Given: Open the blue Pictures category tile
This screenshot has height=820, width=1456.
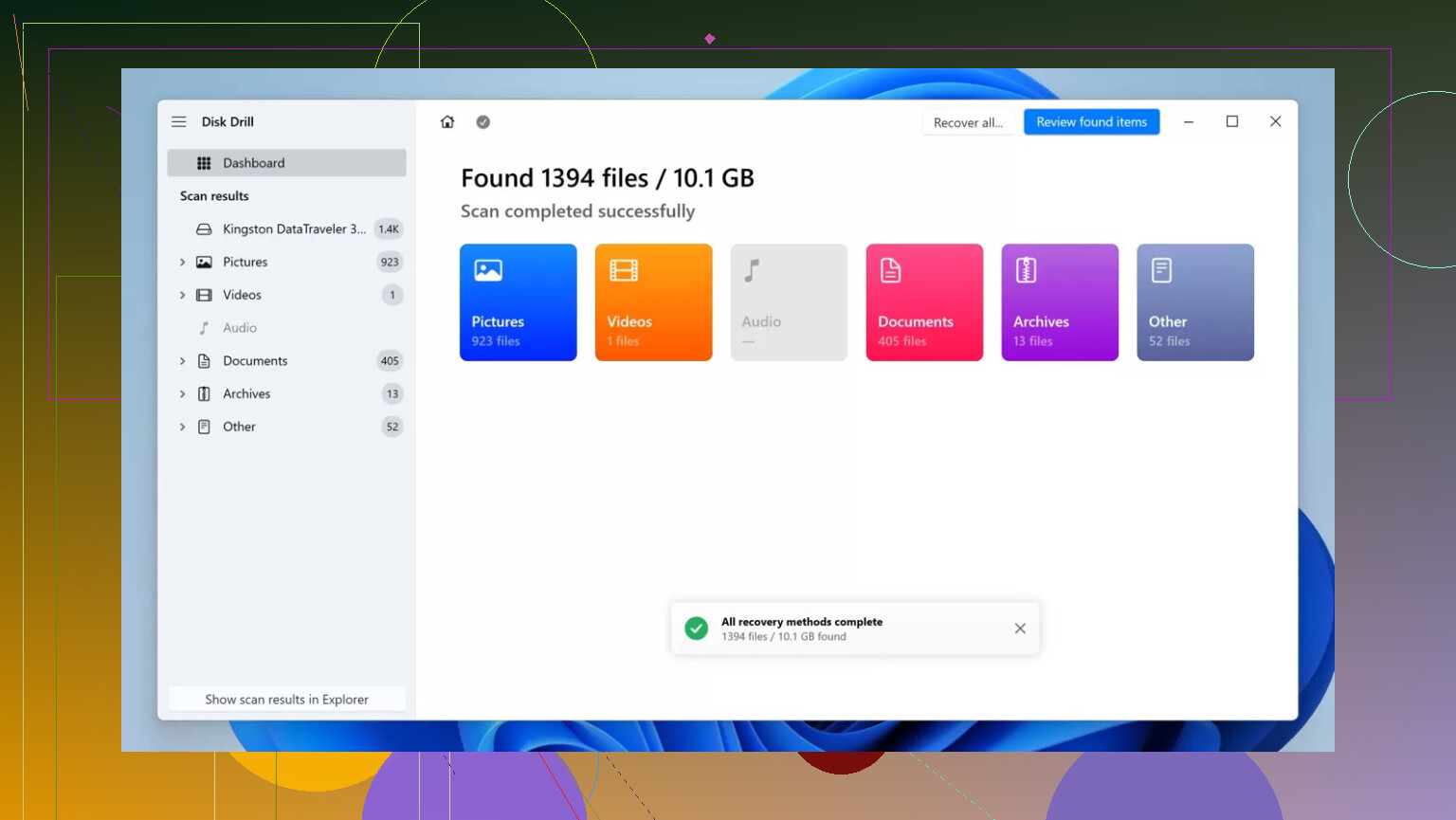Looking at the screenshot, I should pyautogui.click(x=518, y=302).
